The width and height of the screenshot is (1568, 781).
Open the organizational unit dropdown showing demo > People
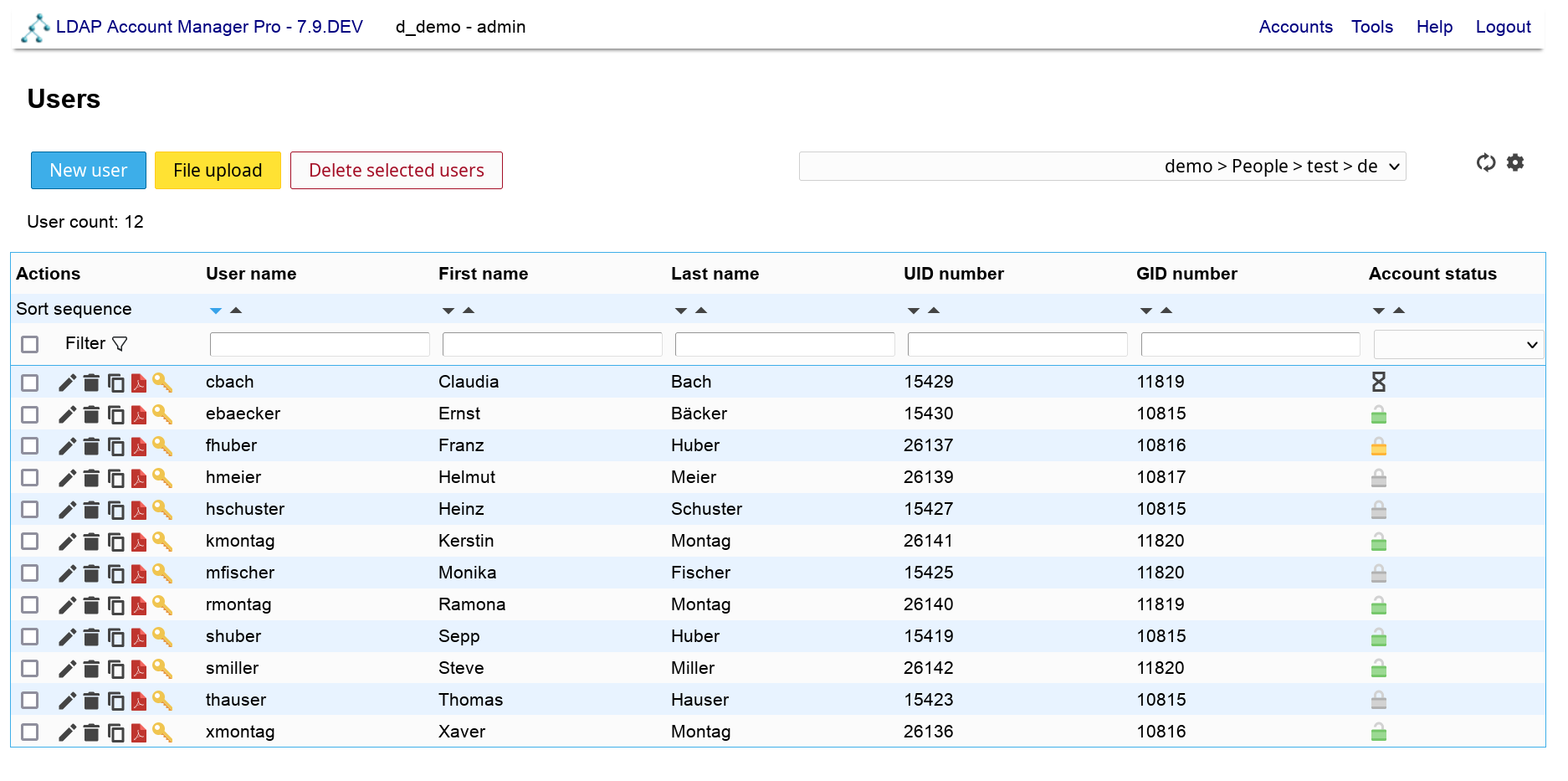(x=1102, y=166)
